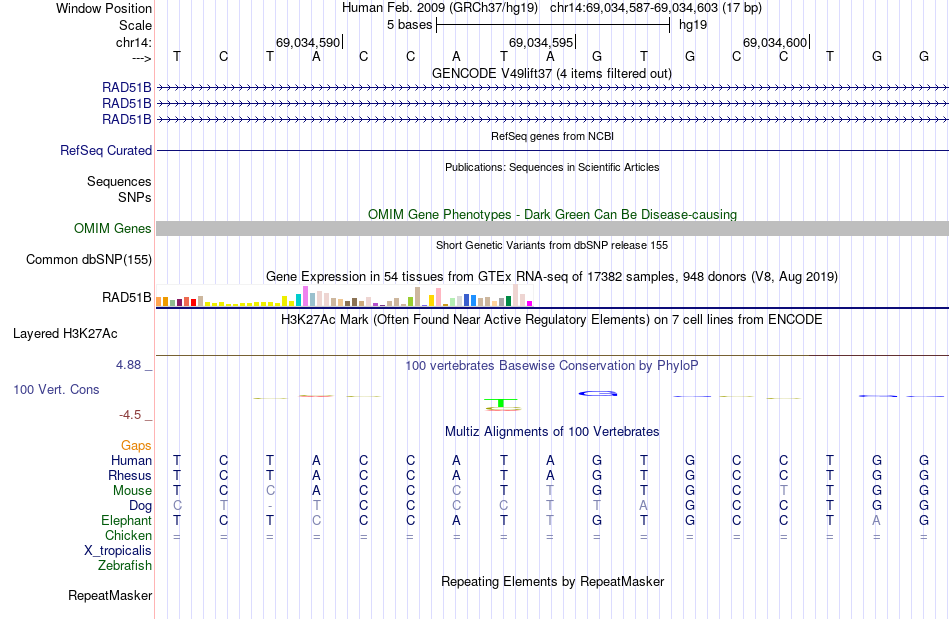Click the magenta bar ending GTEx chart
950x619 pixels.
pos(530,303)
